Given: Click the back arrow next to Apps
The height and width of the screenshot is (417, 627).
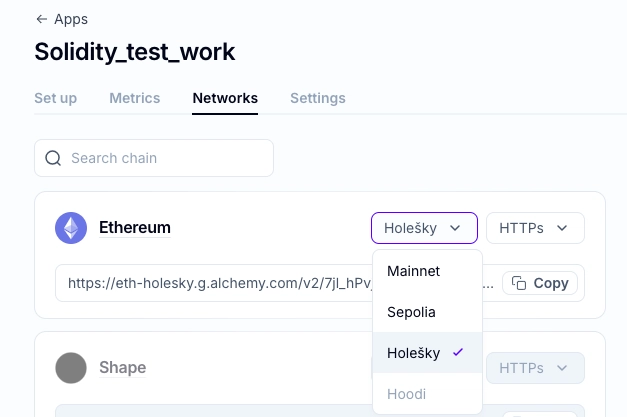Looking at the screenshot, I should pyautogui.click(x=42, y=19).
